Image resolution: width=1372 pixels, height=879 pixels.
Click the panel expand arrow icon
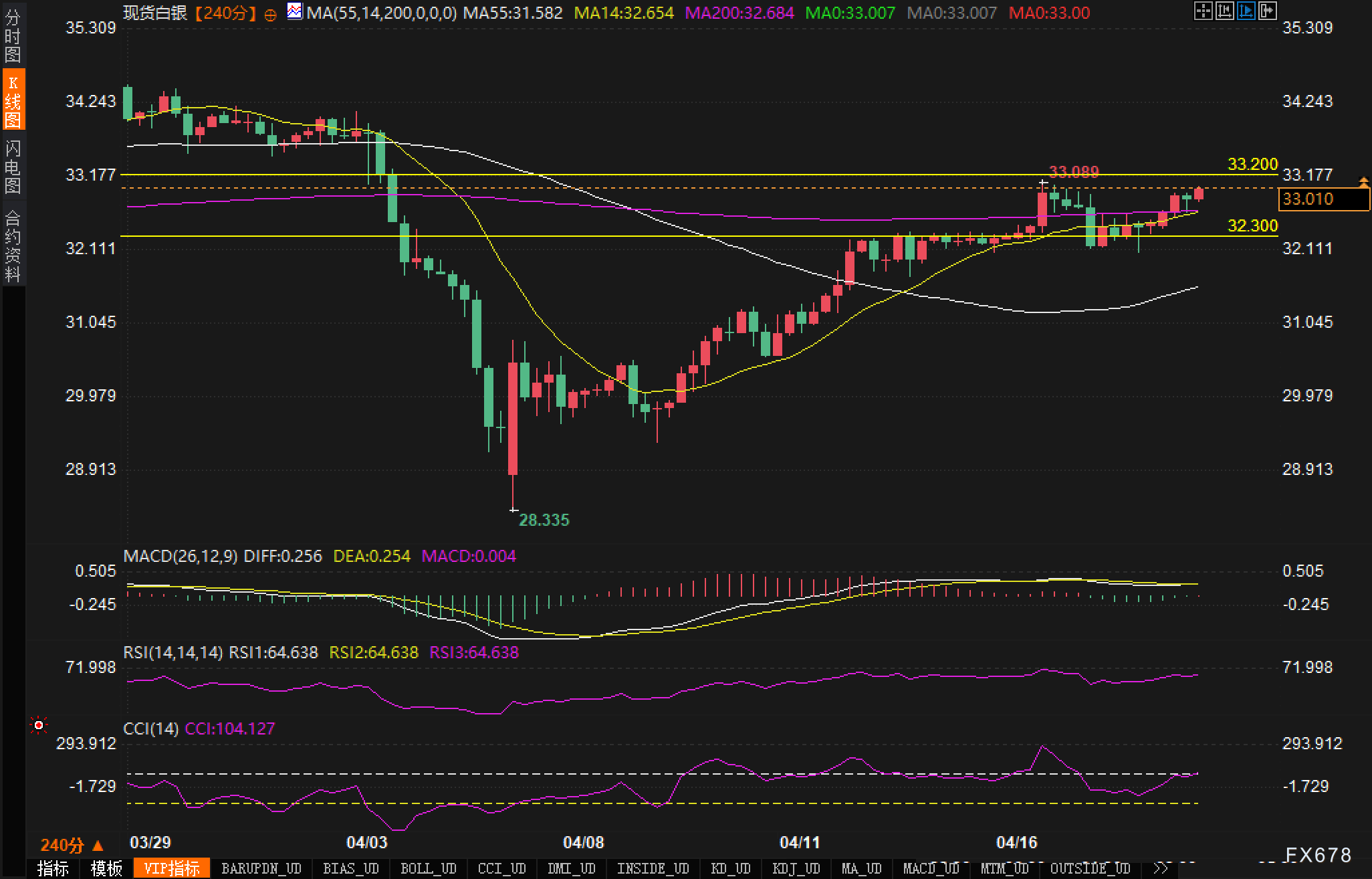1267,11
